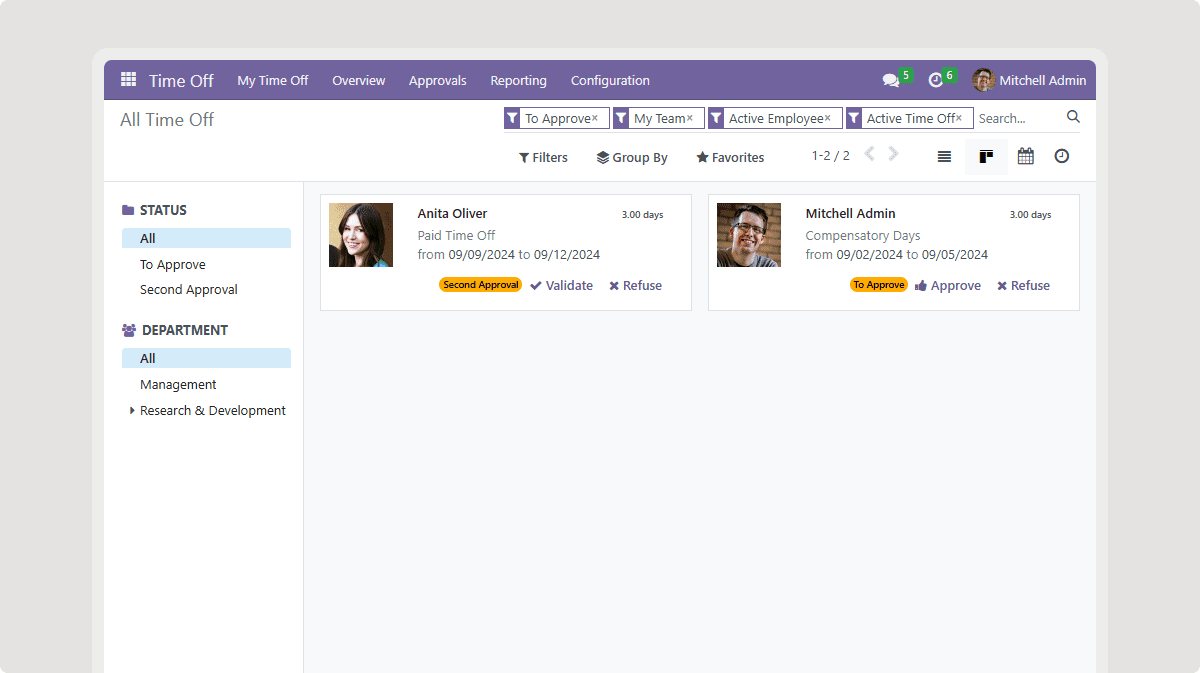The image size is (1200, 673).
Task: Remove the Active Employee filter tag
Action: coord(827,118)
